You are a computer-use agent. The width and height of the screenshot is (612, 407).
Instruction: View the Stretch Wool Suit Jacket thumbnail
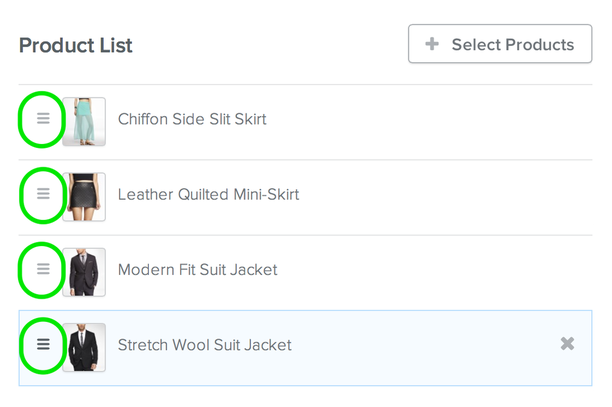[x=84, y=347]
